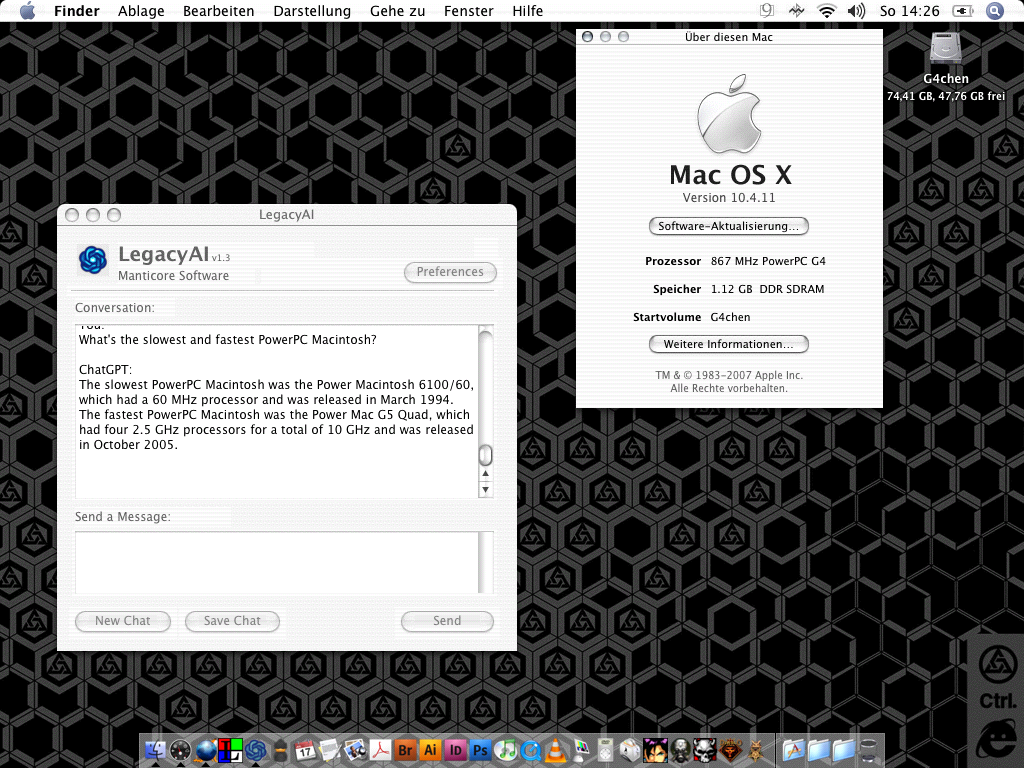This screenshot has height=768, width=1024.
Task: Open VLC traffic cone icon in Dock
Action: pos(555,750)
